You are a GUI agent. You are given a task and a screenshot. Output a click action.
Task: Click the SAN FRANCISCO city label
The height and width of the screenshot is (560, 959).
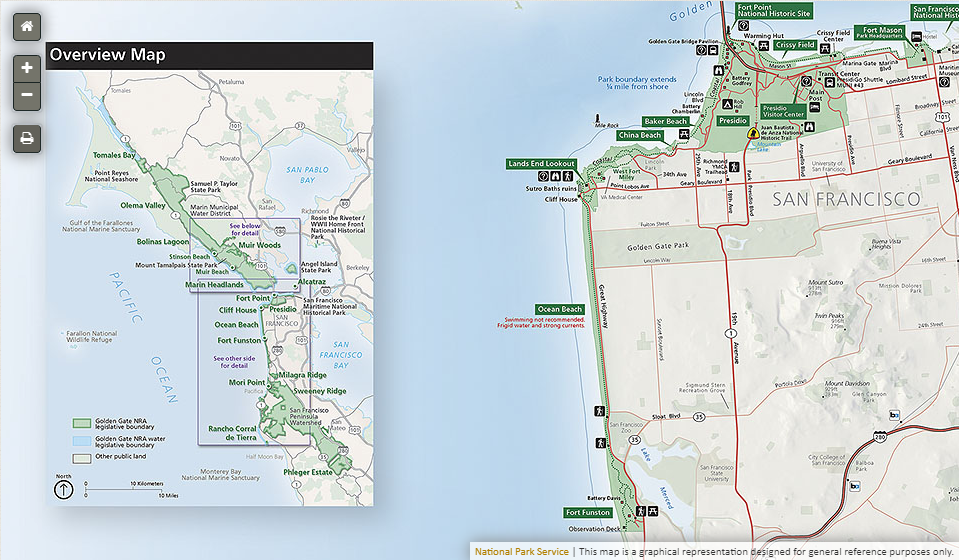[x=846, y=199]
